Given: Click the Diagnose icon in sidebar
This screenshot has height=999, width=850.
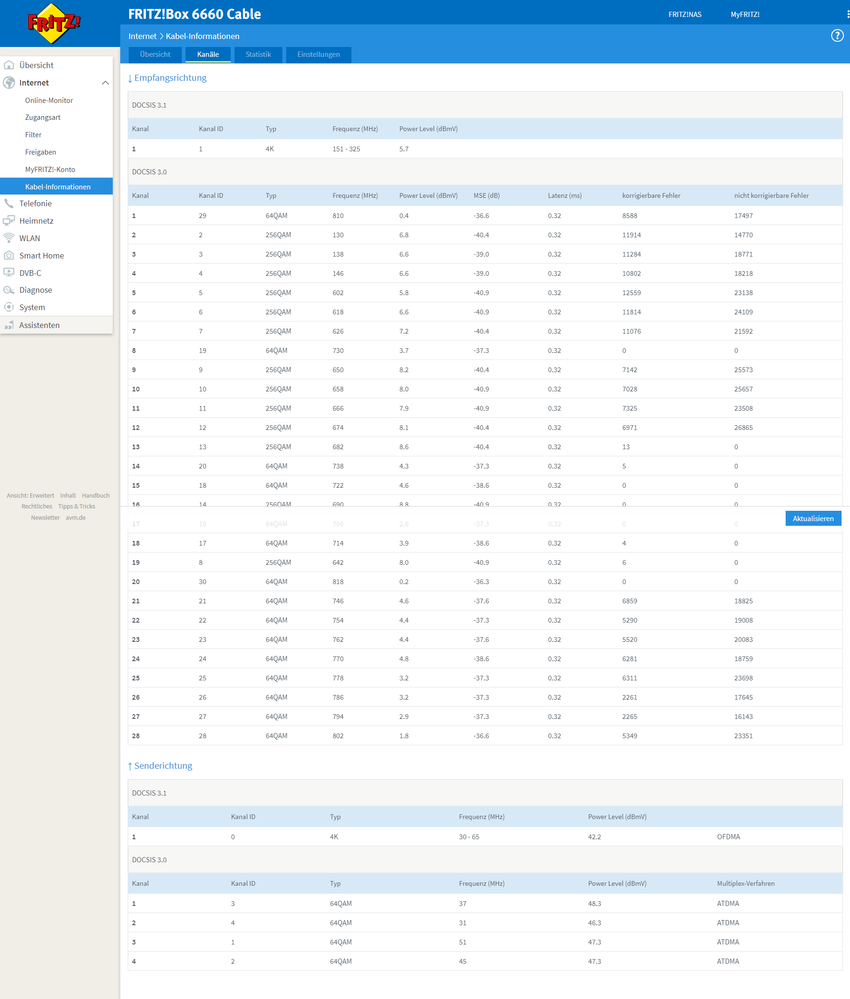Looking at the screenshot, I should tap(9, 290).
